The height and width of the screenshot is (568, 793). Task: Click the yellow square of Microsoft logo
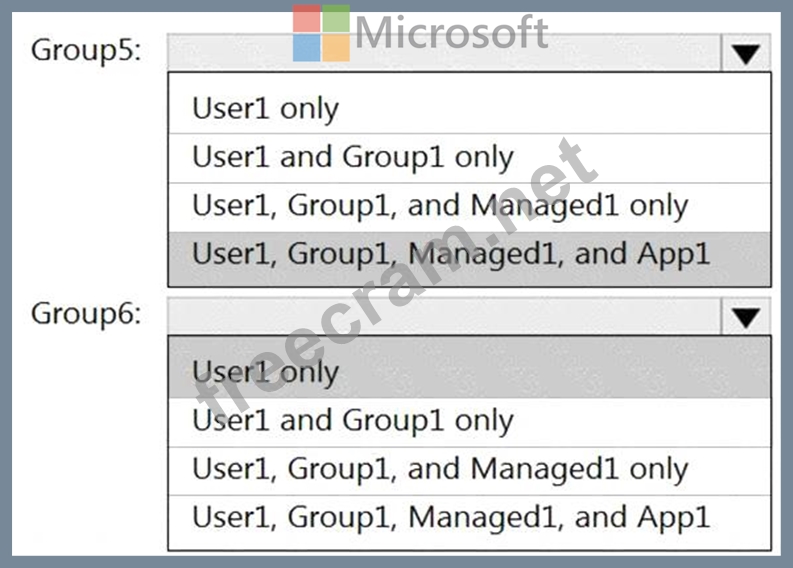click(x=337, y=48)
